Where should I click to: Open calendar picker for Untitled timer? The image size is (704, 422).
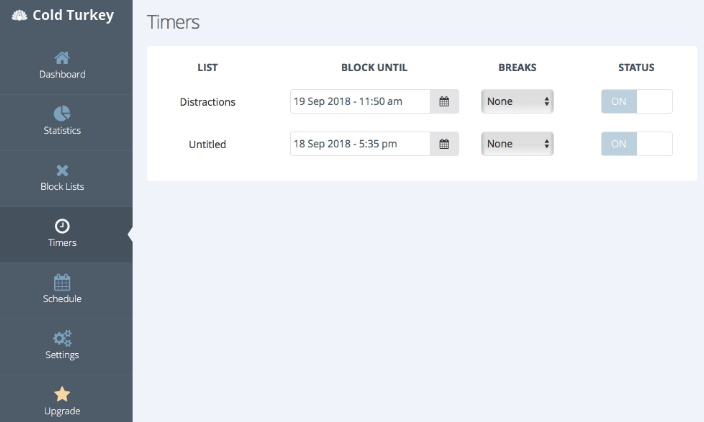pos(444,144)
